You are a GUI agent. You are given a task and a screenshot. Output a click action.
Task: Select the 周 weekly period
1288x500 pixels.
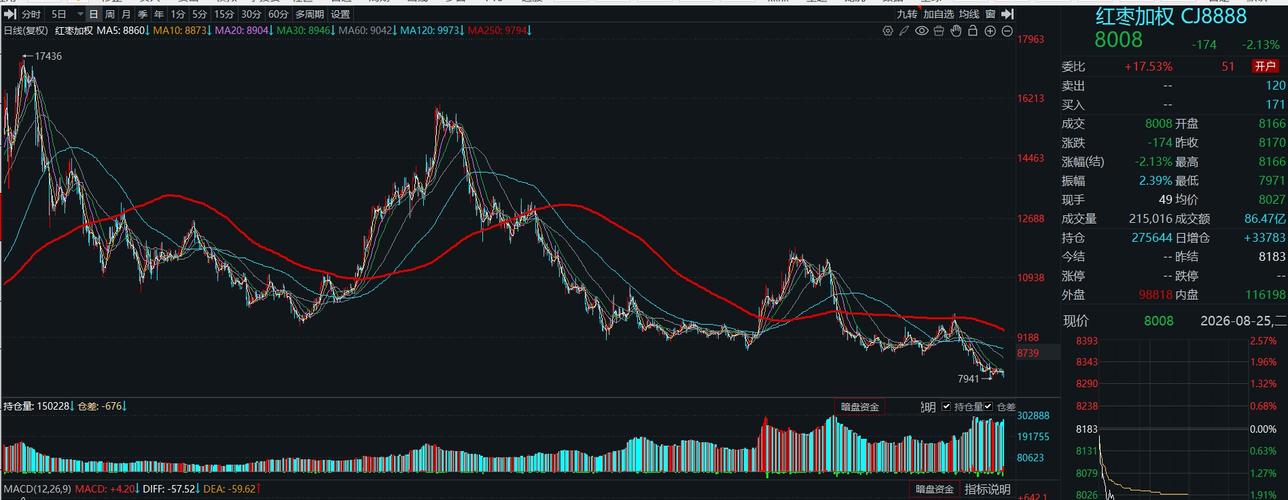click(110, 14)
